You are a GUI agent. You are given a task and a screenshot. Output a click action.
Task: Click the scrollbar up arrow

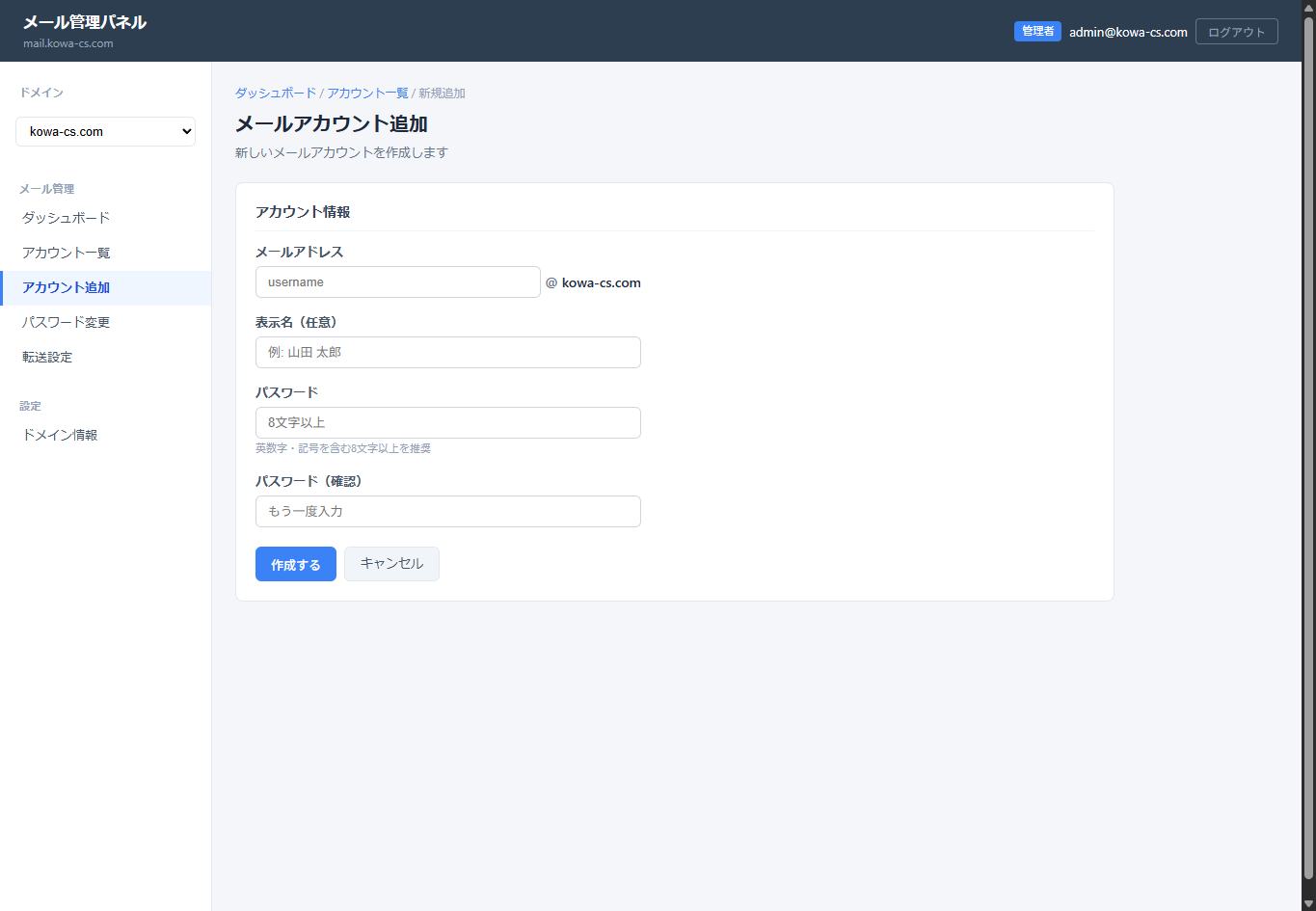click(1308, 7)
